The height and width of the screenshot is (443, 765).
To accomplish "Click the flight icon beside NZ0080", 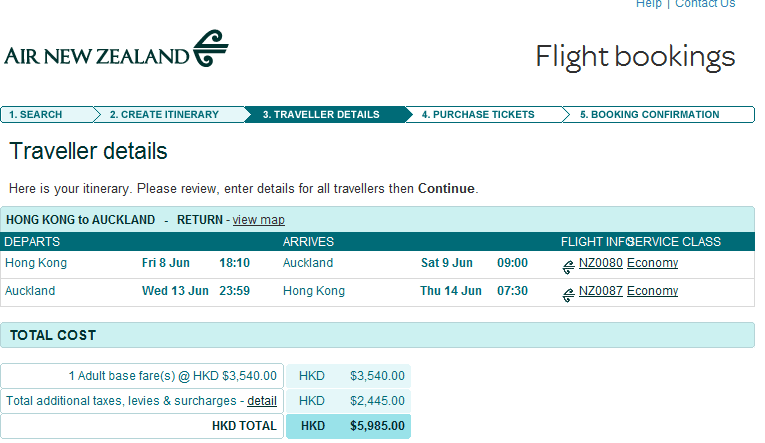I will pos(568,265).
